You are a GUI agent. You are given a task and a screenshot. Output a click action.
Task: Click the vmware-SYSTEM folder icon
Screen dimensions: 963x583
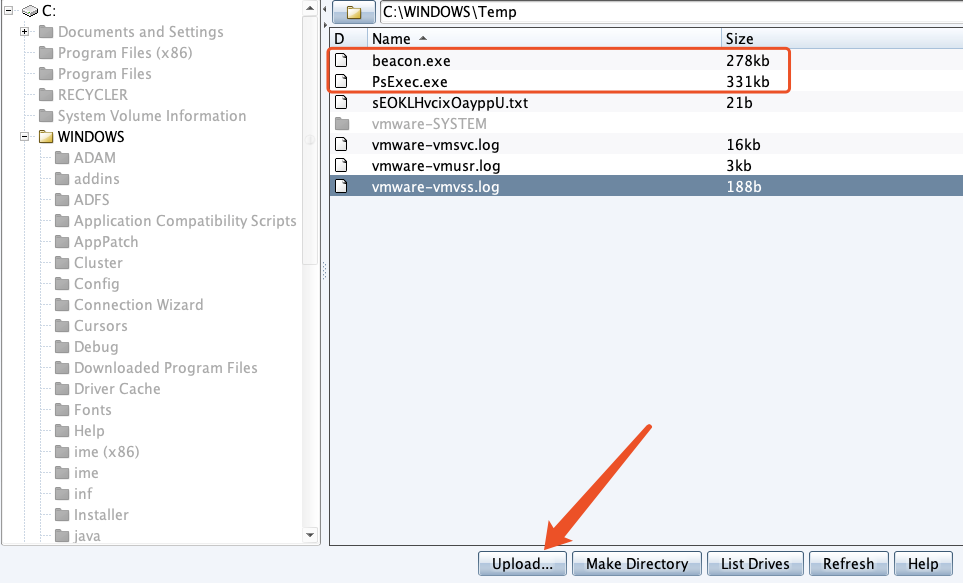(x=342, y=123)
